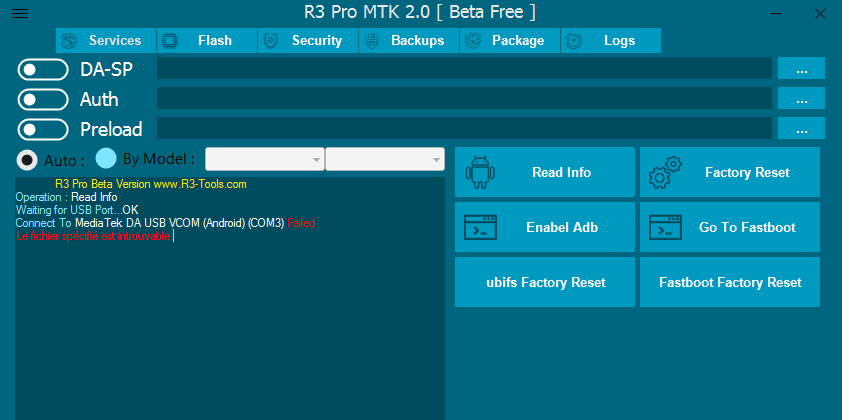
Task: Click the Go To Fastboot button
Action: (730, 227)
